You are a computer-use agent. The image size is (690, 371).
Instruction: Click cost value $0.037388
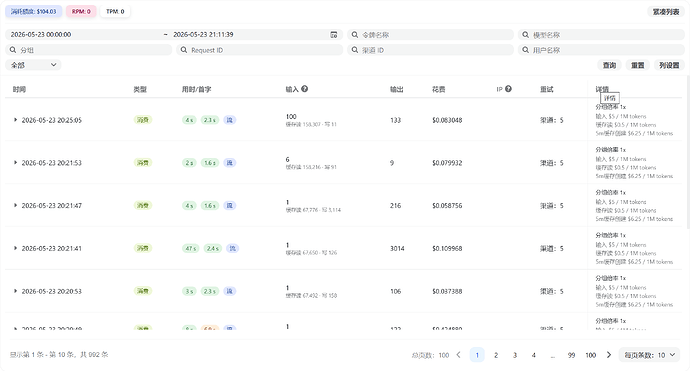[447, 291]
